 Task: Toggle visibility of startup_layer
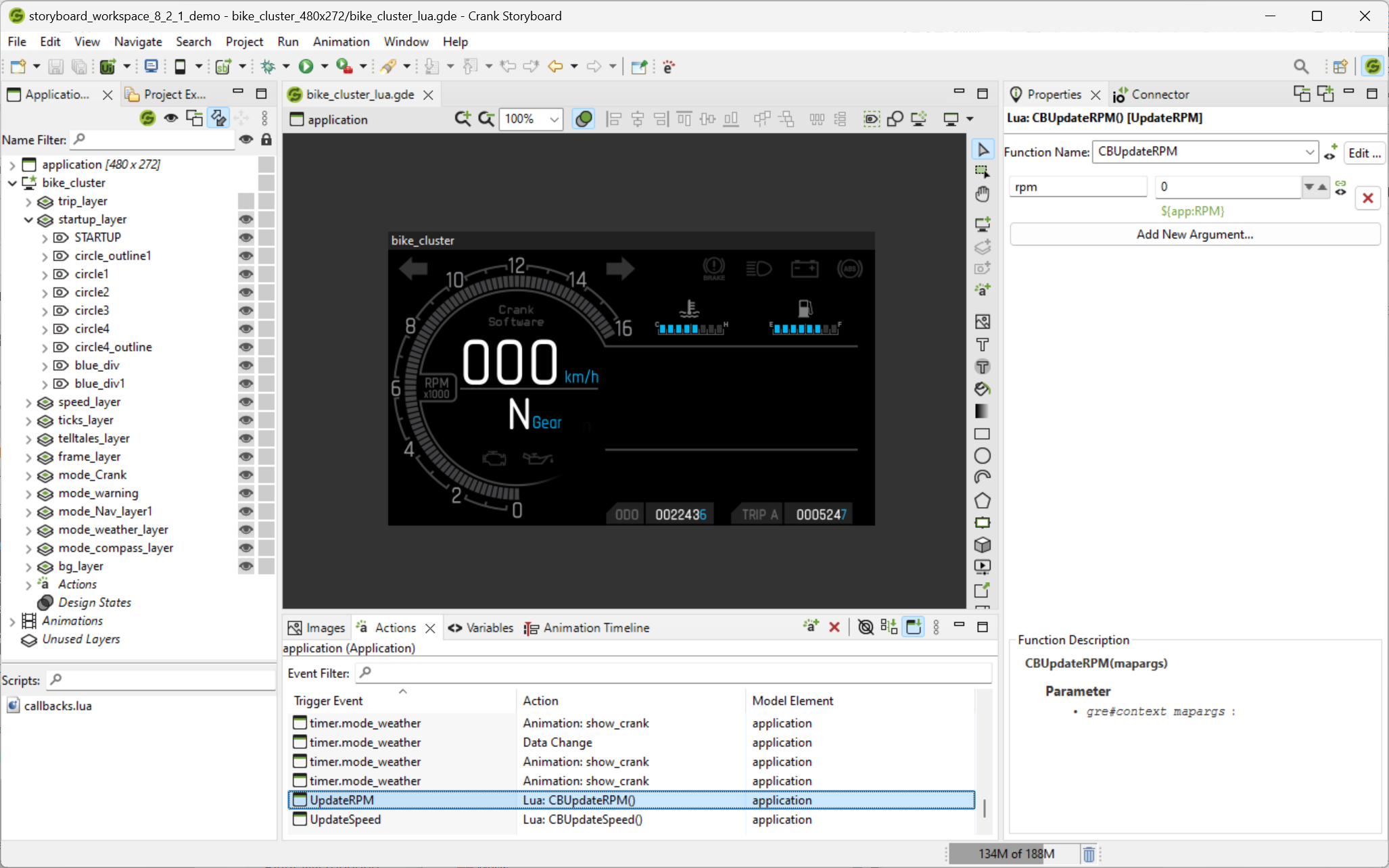click(x=246, y=219)
